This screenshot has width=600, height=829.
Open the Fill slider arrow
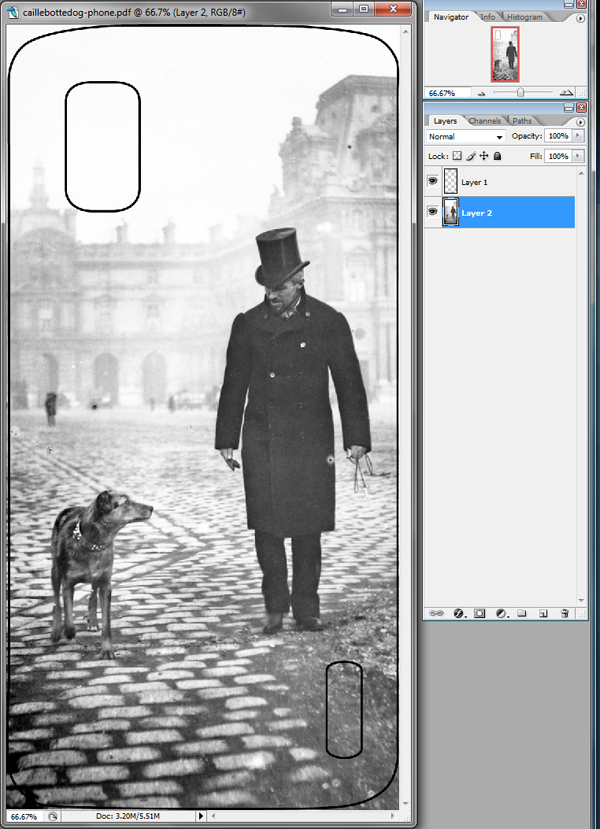[578, 156]
